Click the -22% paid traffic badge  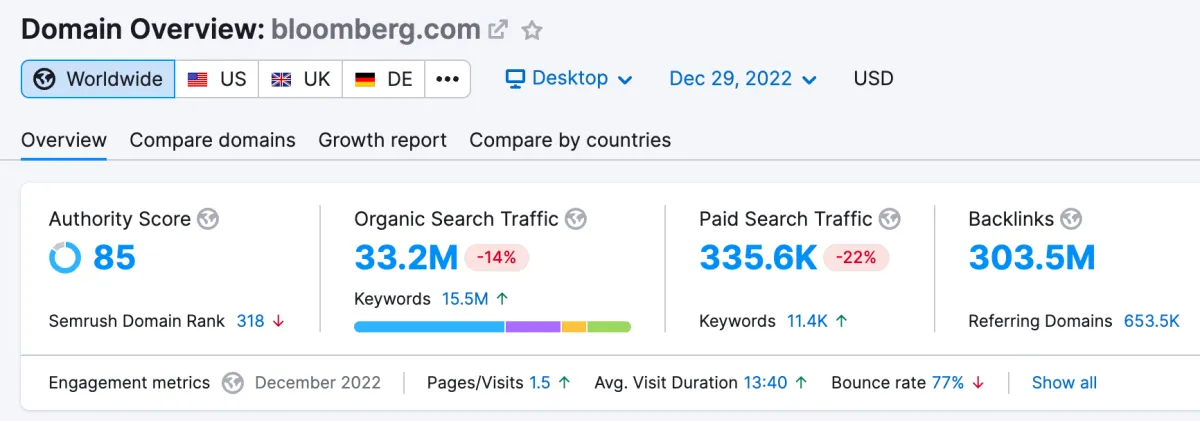856,258
